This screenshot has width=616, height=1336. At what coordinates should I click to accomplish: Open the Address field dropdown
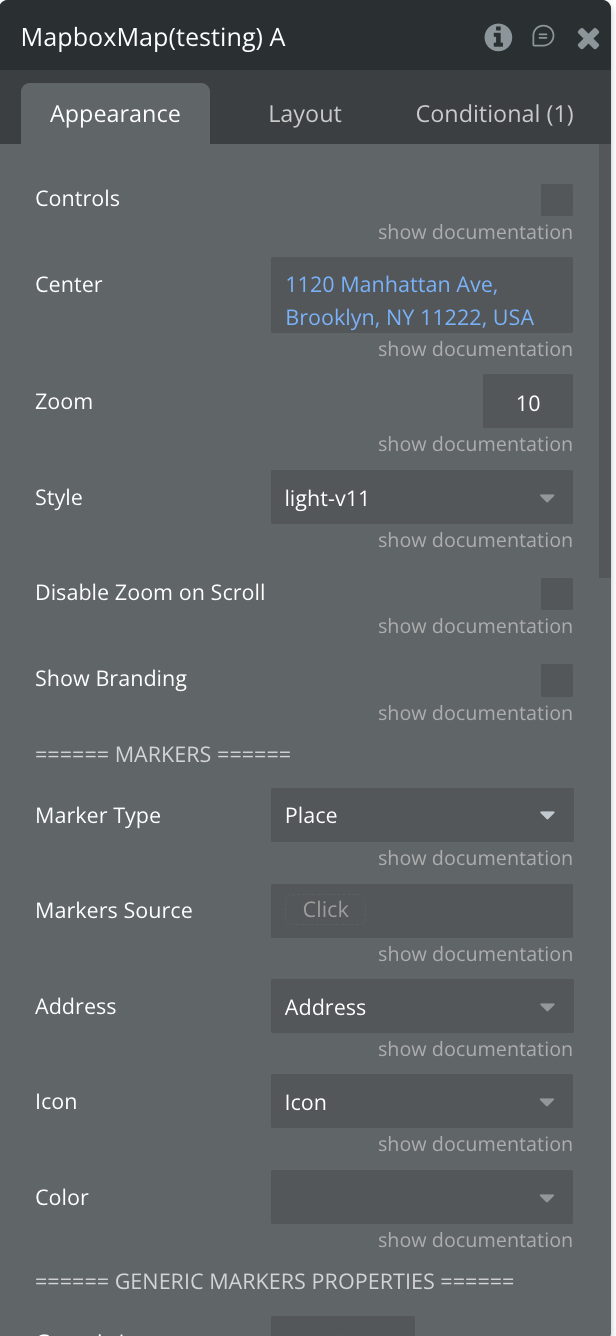421,1007
